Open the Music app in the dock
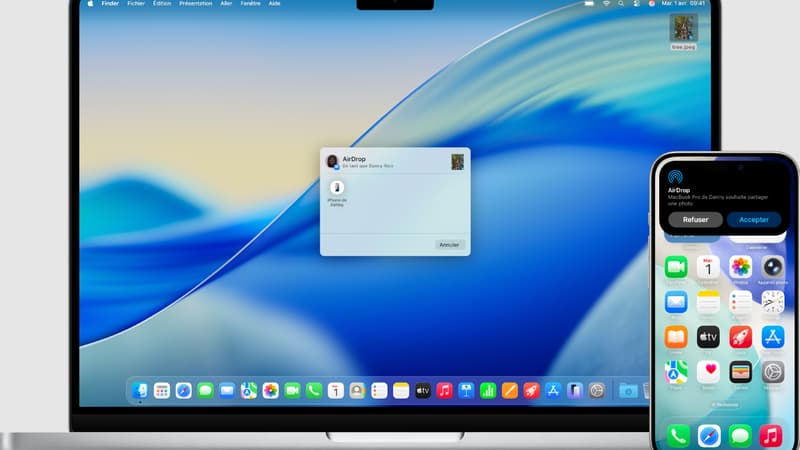800x450 pixels. 444,391
